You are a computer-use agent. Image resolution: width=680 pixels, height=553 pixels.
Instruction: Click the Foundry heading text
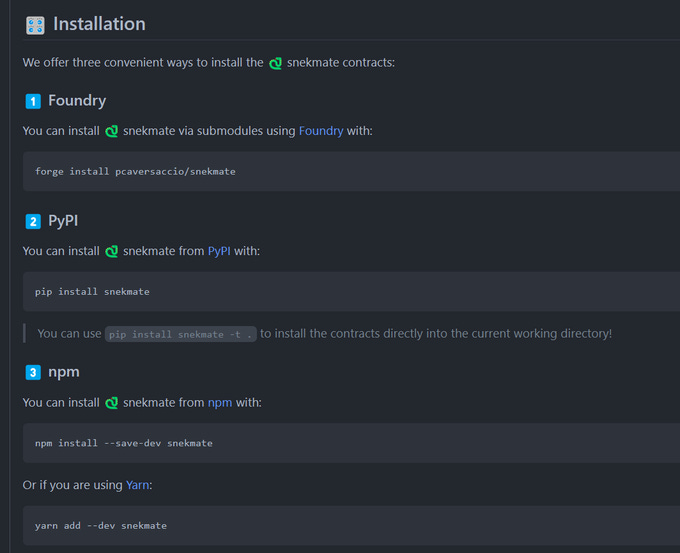click(77, 101)
